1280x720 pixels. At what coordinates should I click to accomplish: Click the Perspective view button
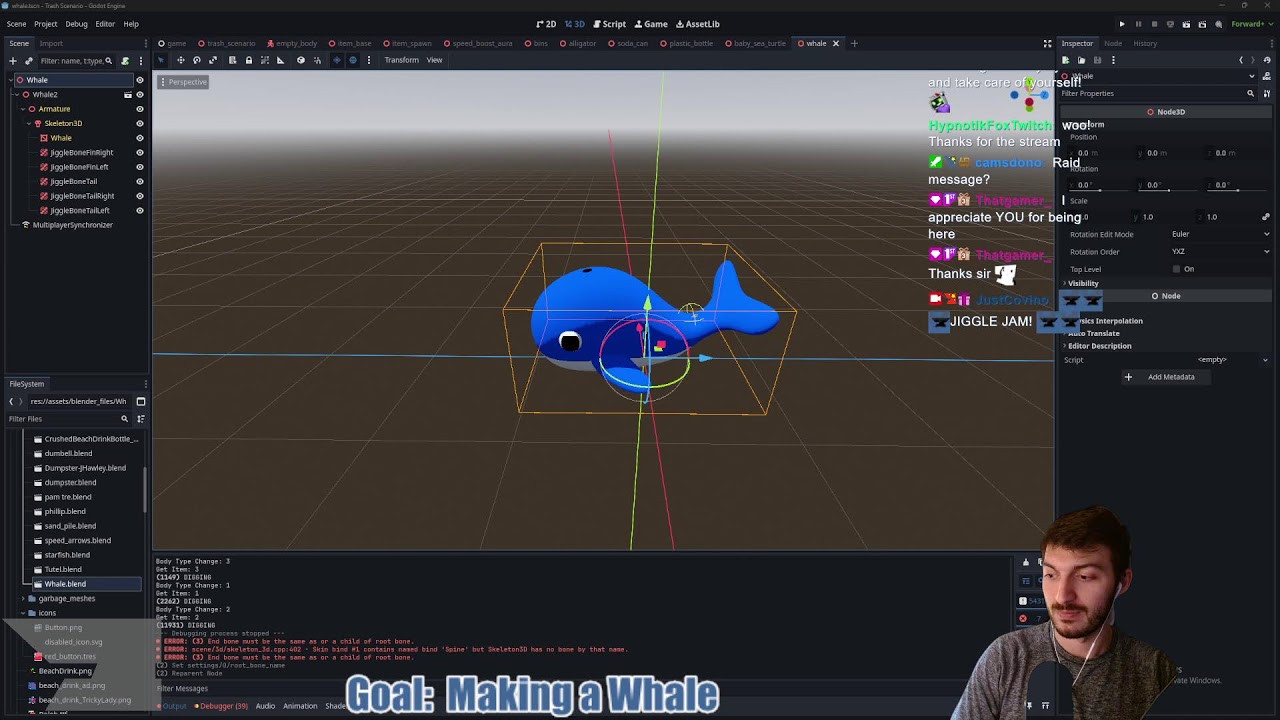(x=183, y=82)
